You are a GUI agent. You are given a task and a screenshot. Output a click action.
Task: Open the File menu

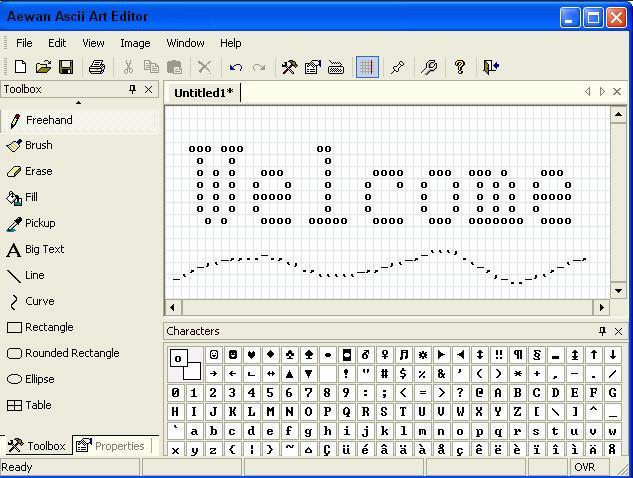tap(24, 43)
